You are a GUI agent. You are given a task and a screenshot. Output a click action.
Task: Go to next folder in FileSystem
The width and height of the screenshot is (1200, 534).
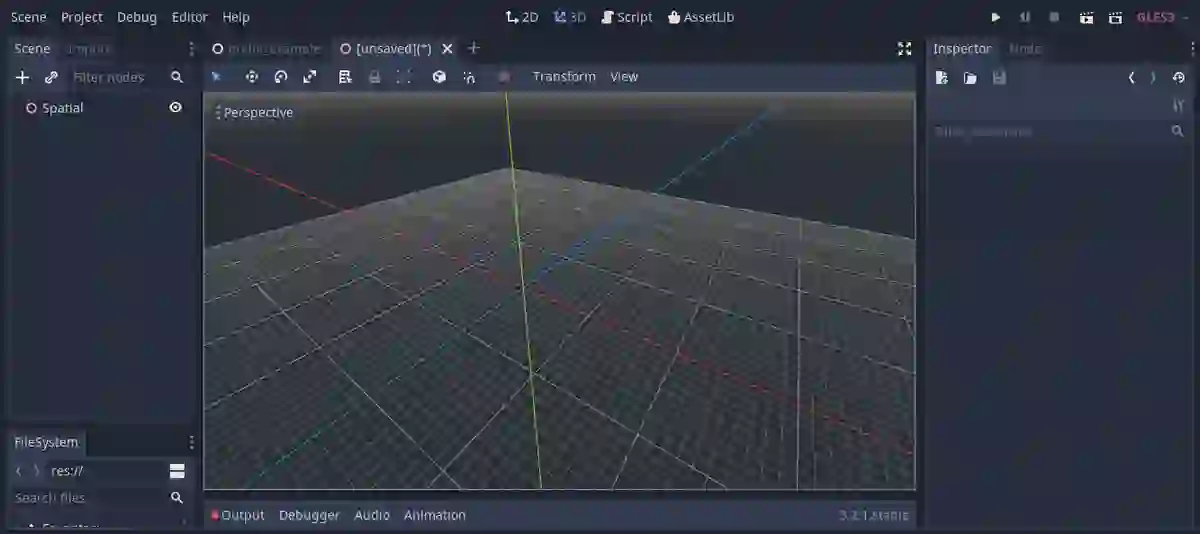coord(37,470)
